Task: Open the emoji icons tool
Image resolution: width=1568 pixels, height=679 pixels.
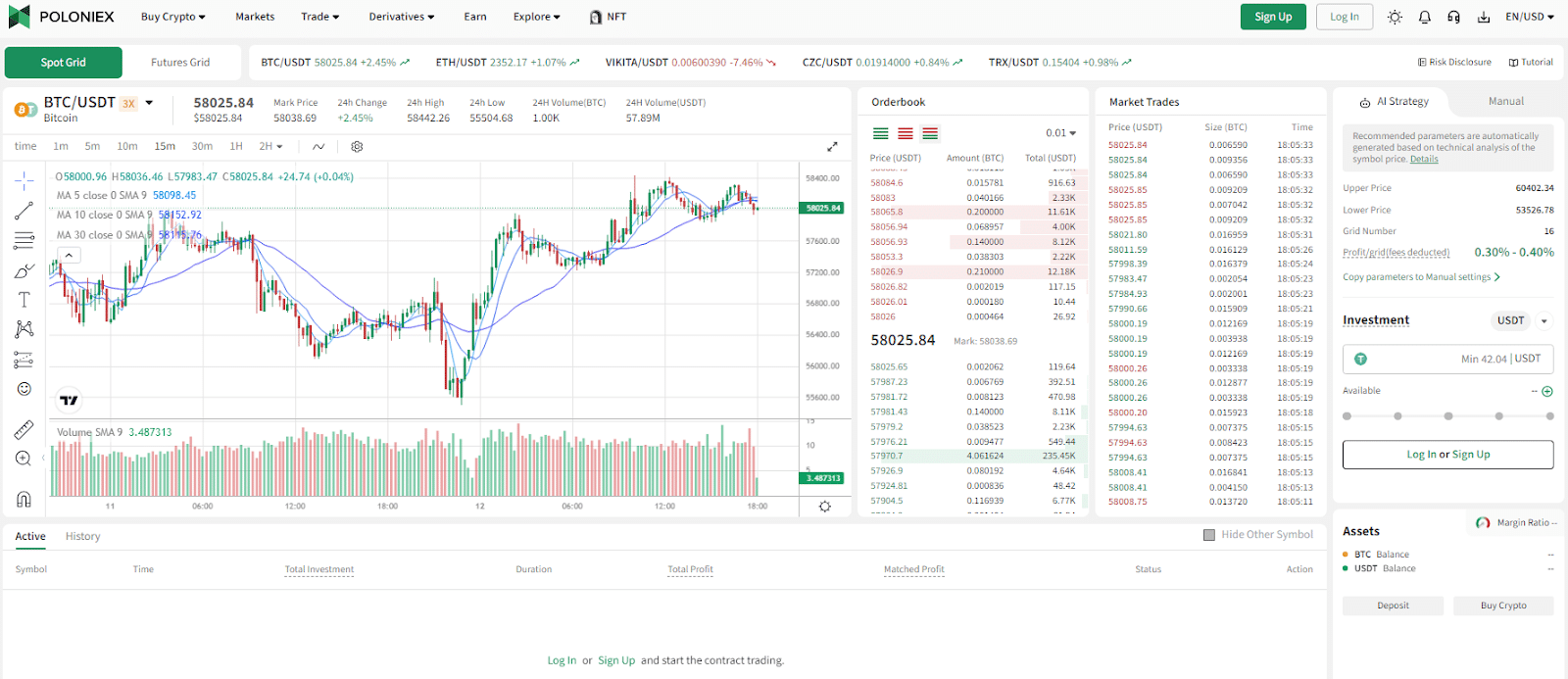Action: (x=24, y=389)
